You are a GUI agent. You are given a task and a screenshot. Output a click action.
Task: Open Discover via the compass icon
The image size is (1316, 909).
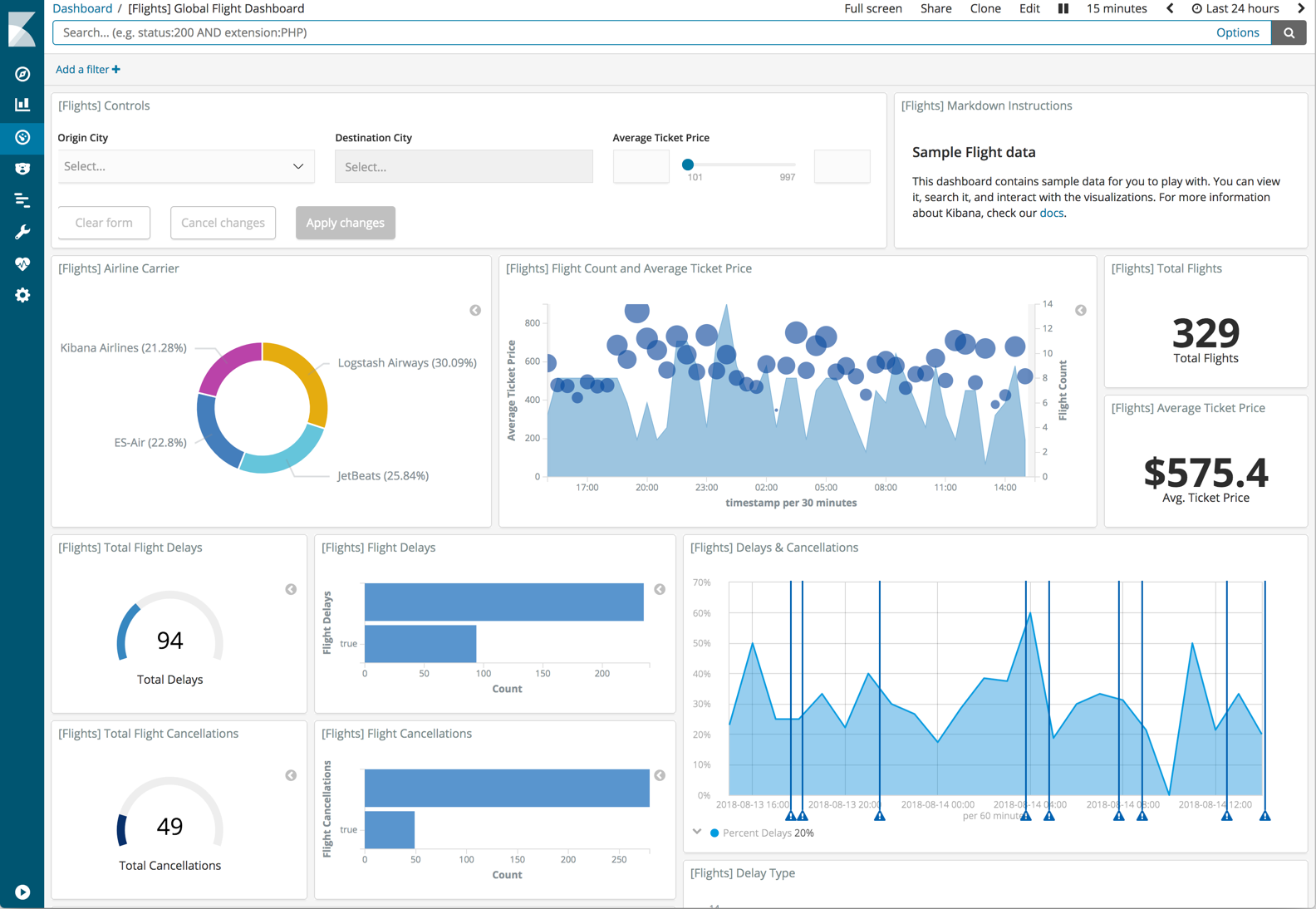(22, 74)
